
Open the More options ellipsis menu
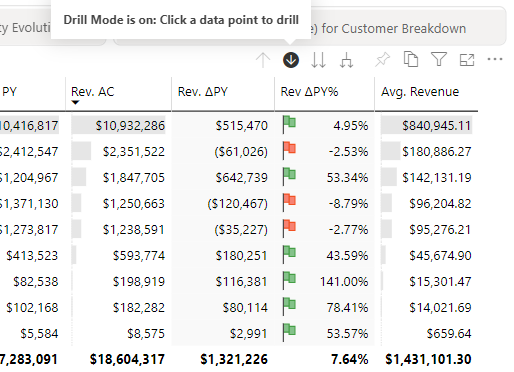(495, 59)
